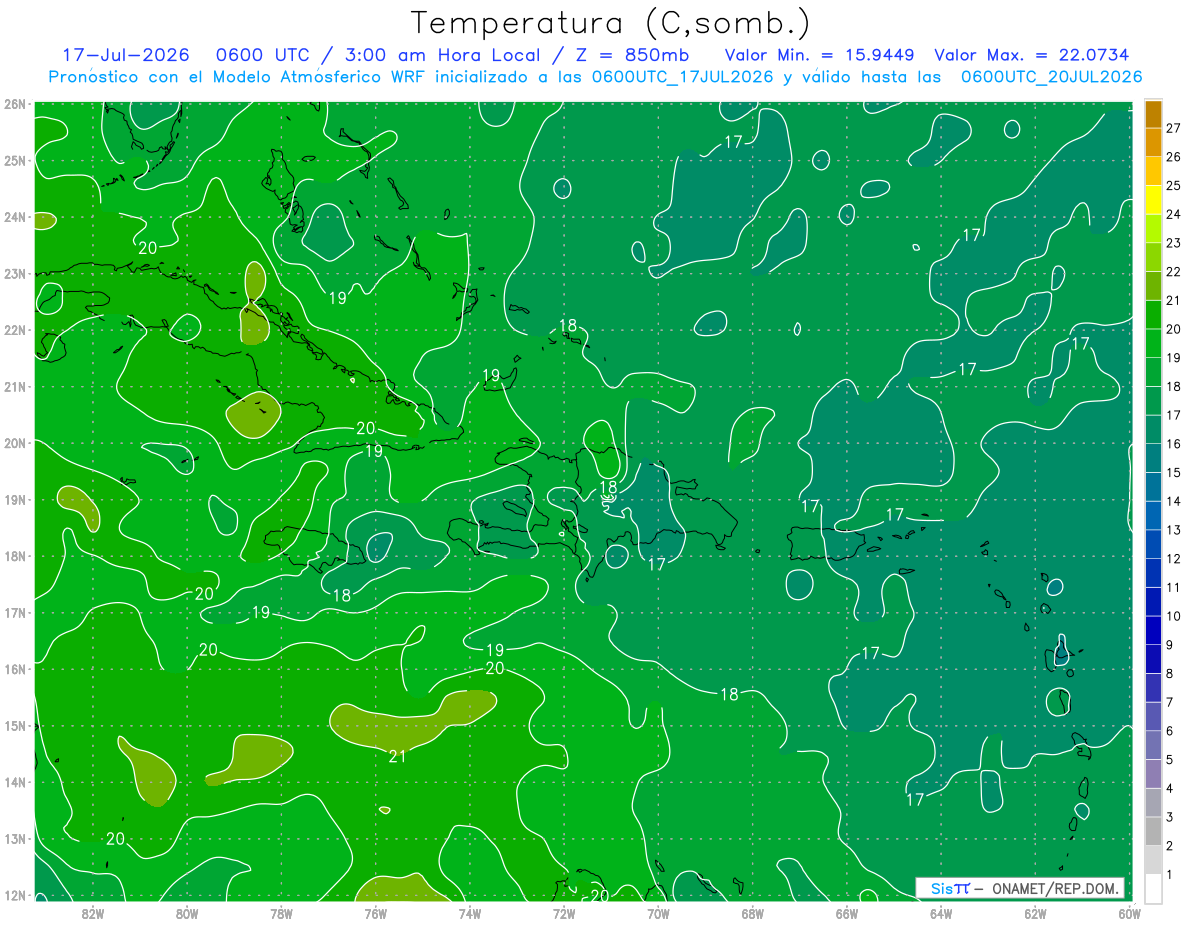The width and height of the screenshot is (1200, 927).
Task: Click the '25' label on the color scale
Action: [1173, 185]
